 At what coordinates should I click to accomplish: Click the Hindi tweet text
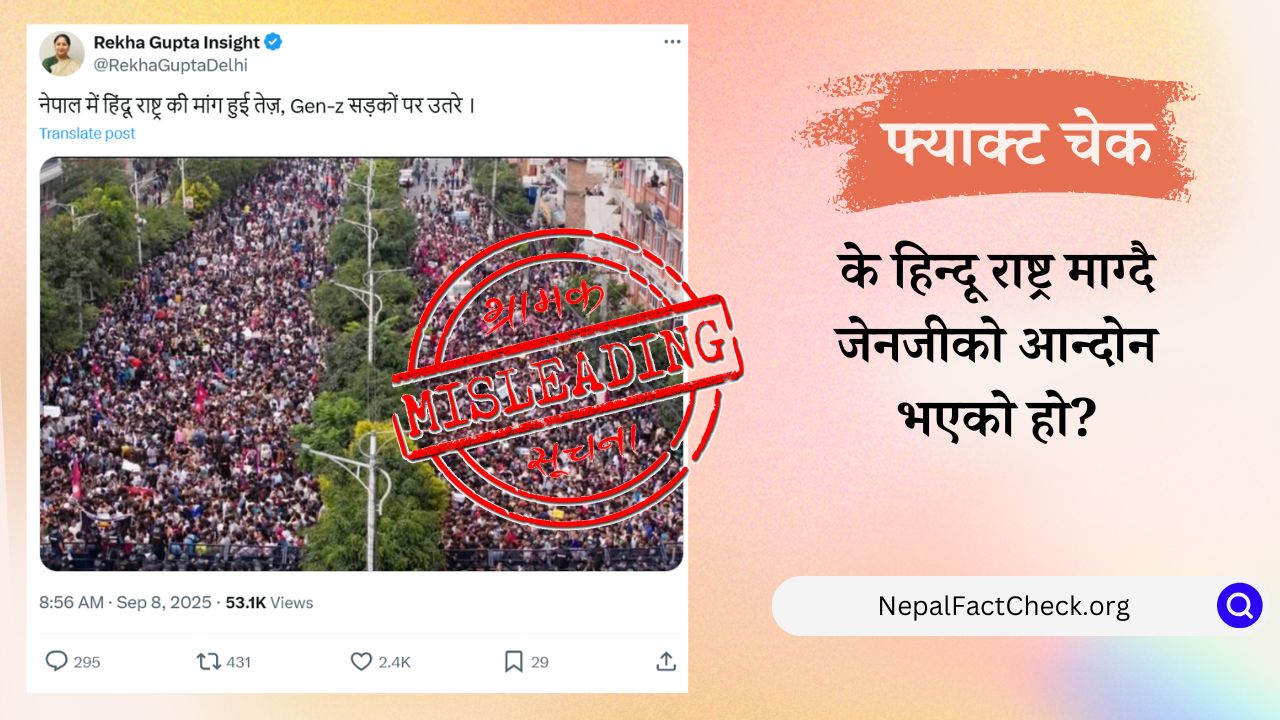[x=257, y=105]
